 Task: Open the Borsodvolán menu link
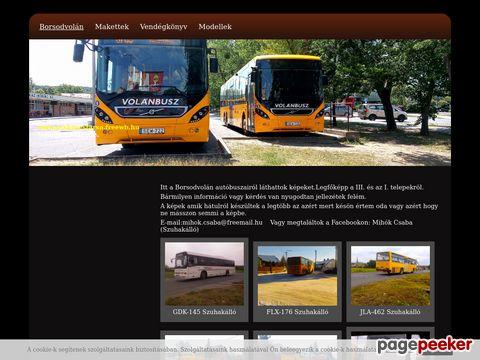point(61,27)
